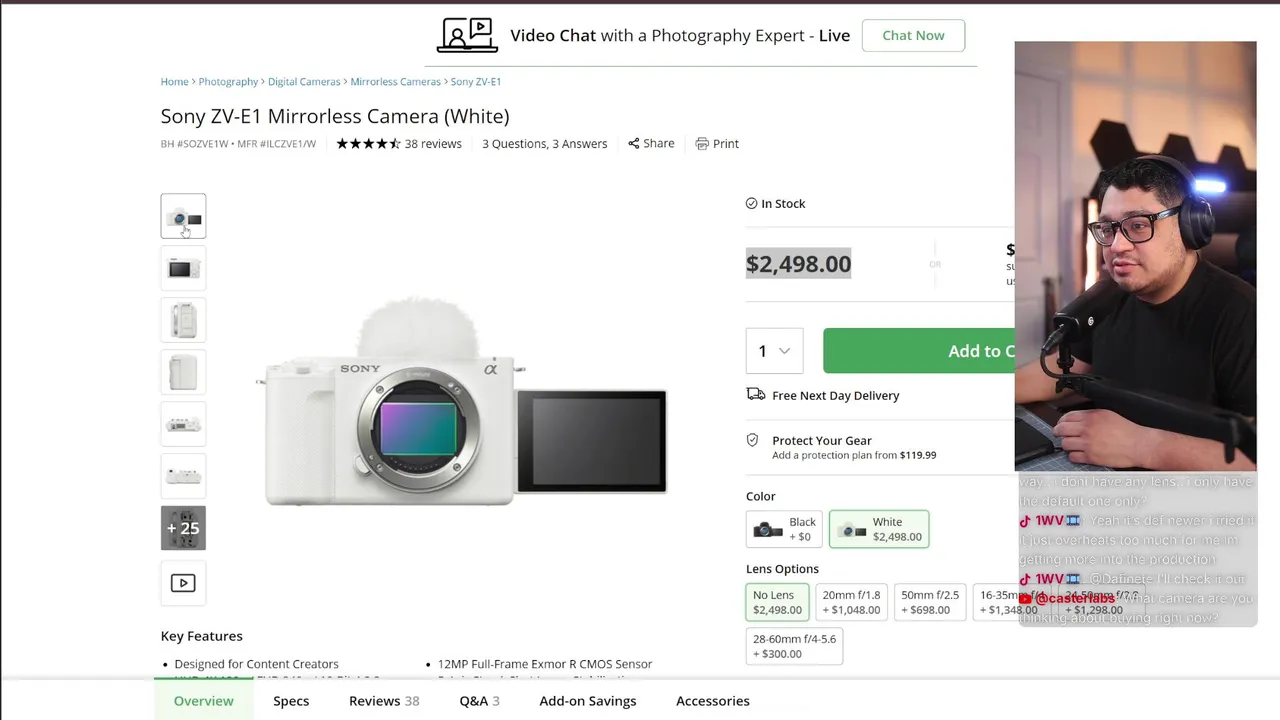Open the product video play thumbnail
This screenshot has width=1280, height=720.
point(183,583)
